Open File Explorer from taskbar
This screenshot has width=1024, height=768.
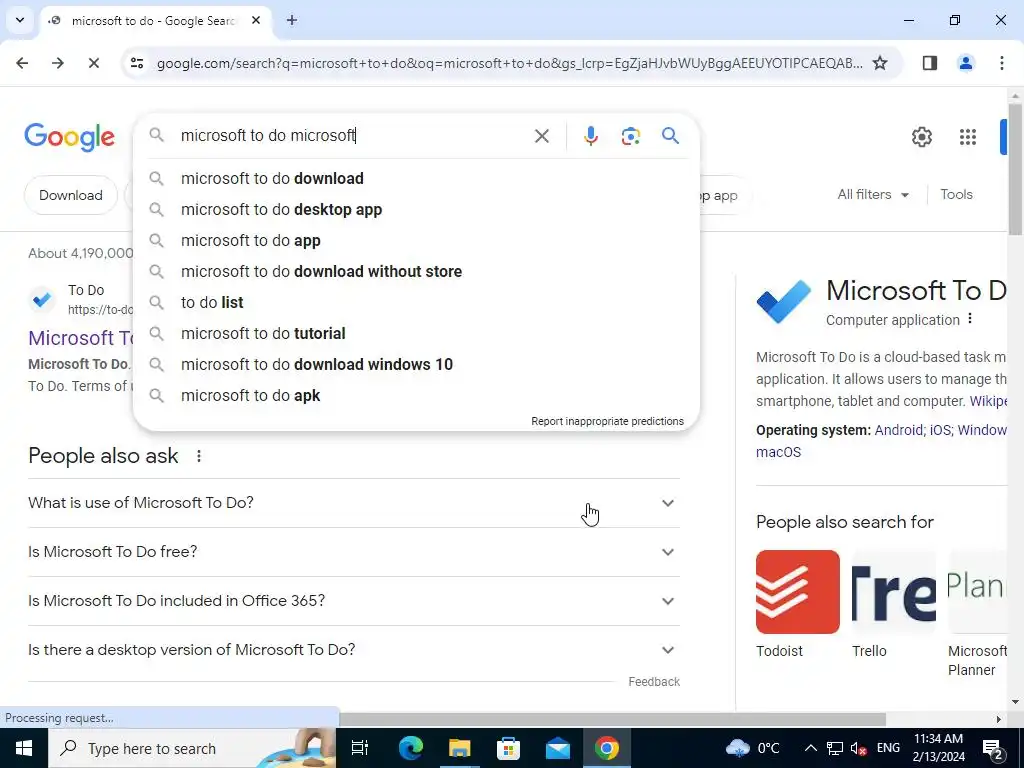[459, 748]
